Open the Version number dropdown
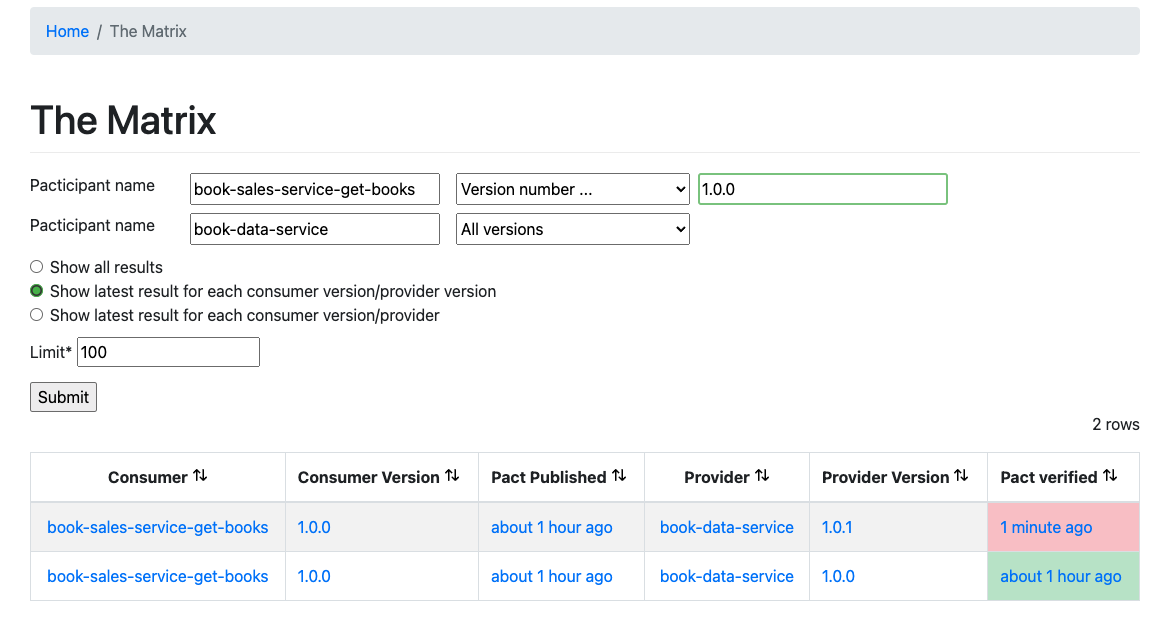 [572, 189]
